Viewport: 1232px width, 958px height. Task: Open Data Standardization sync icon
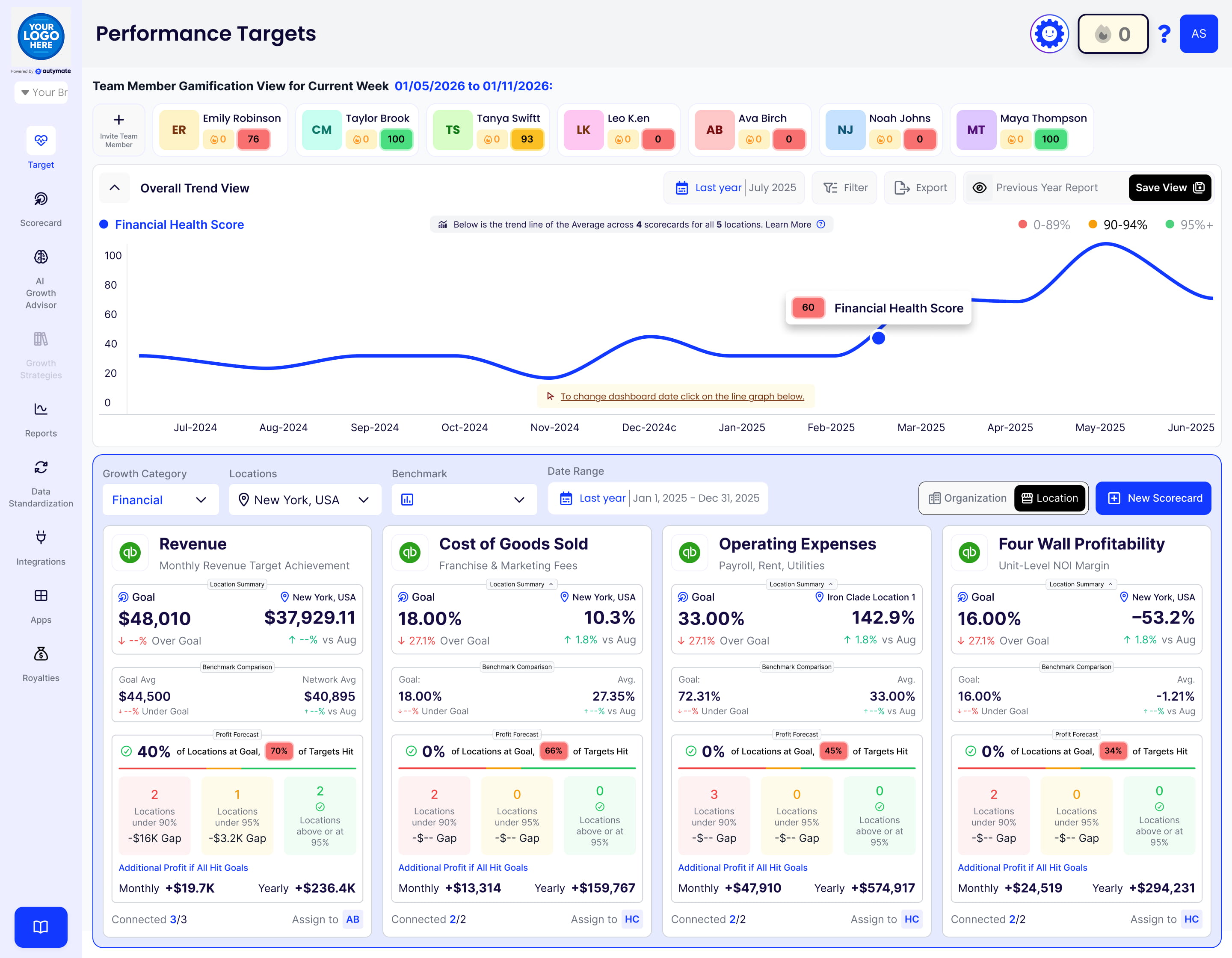41,467
